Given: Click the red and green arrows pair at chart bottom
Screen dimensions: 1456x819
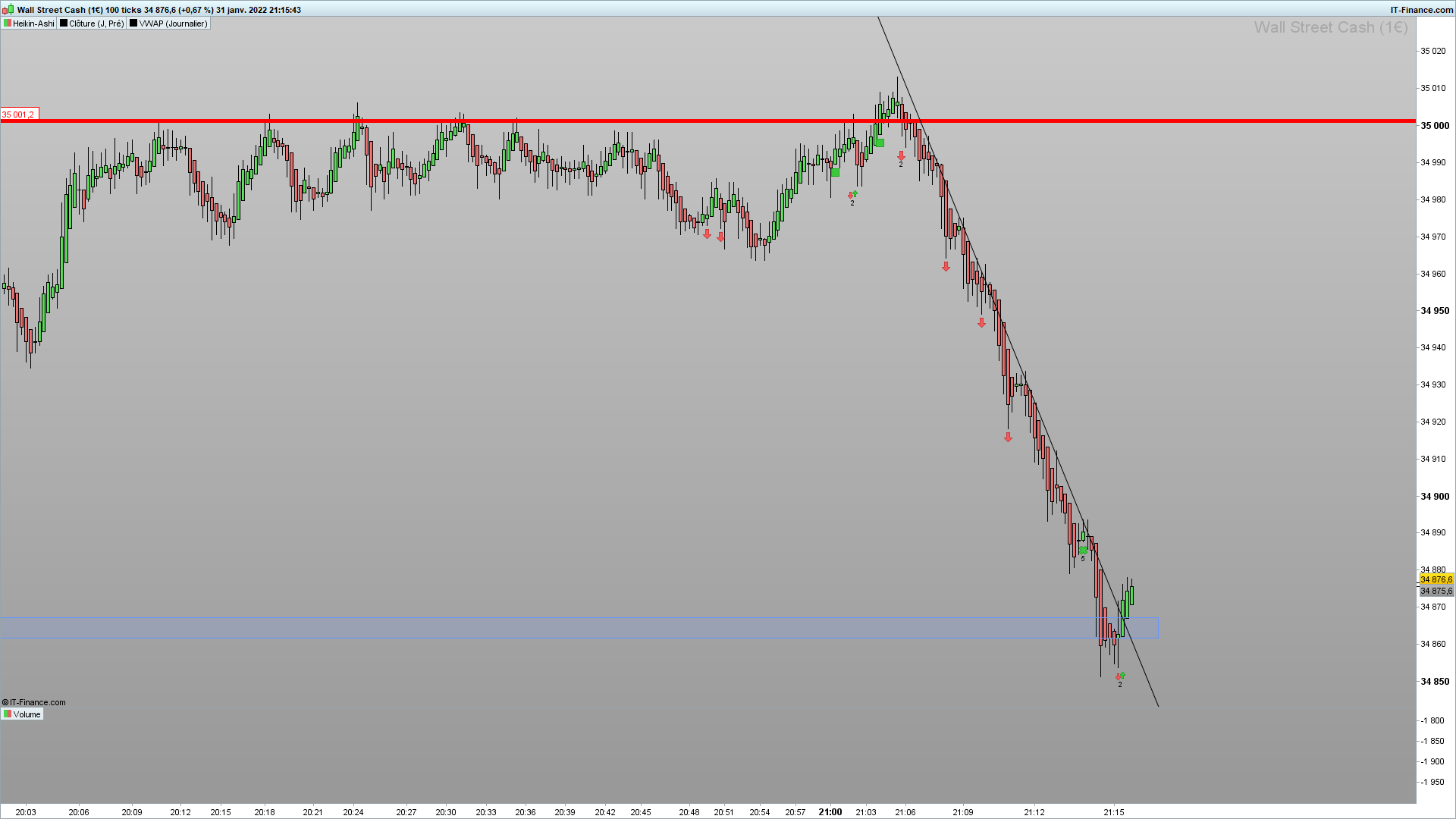Looking at the screenshot, I should [x=1120, y=676].
